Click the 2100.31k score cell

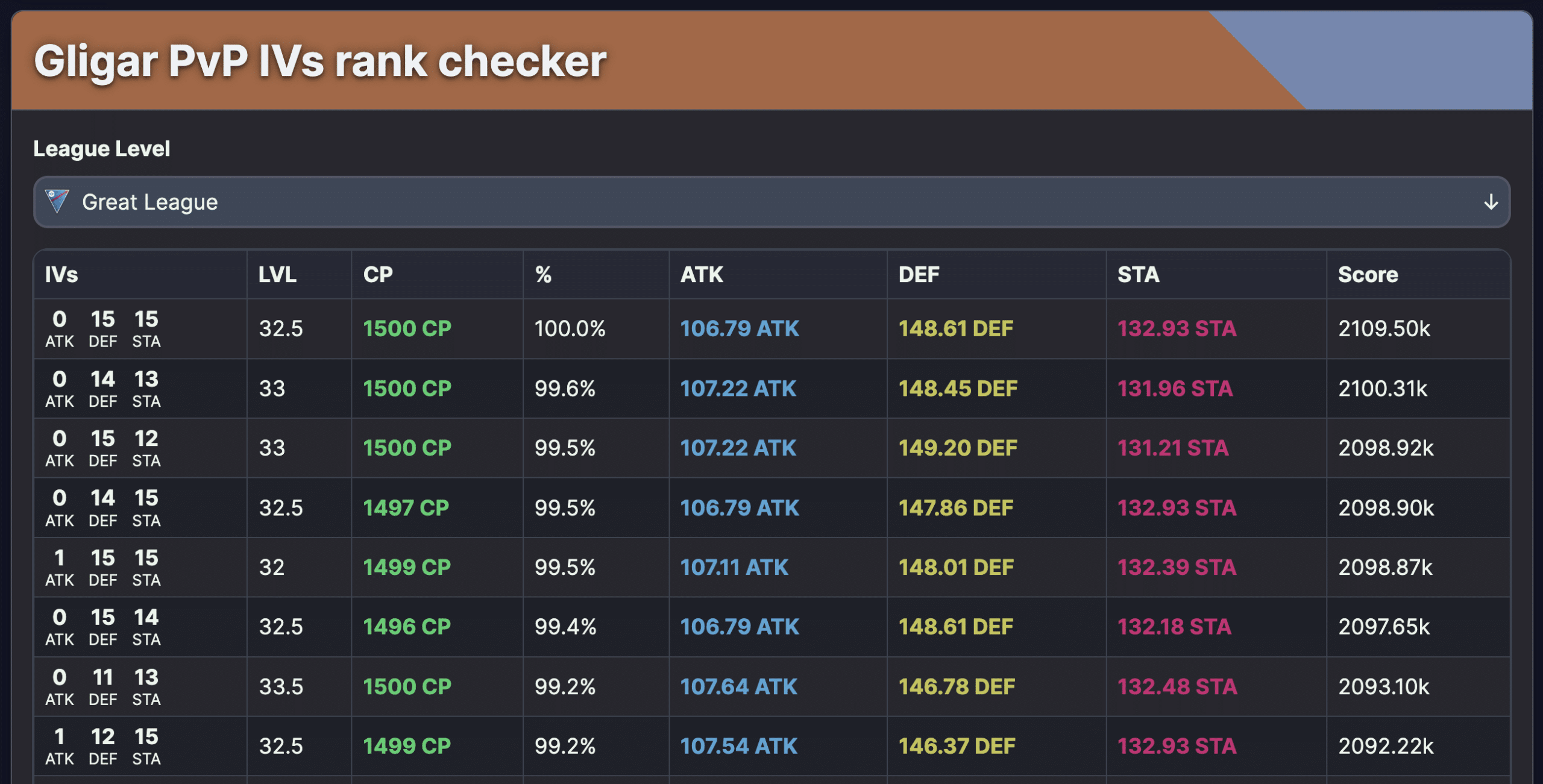click(1383, 389)
